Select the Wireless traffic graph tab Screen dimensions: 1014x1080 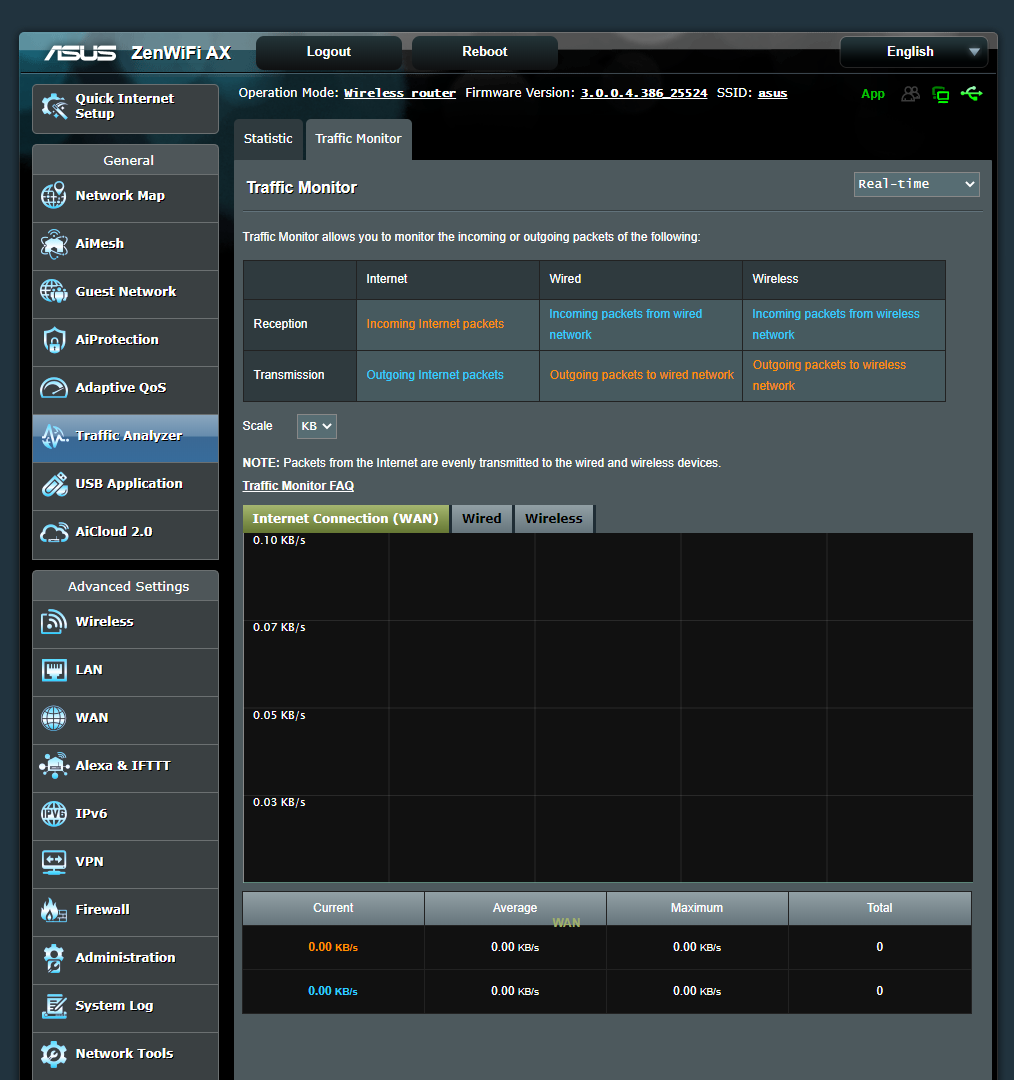coord(553,519)
